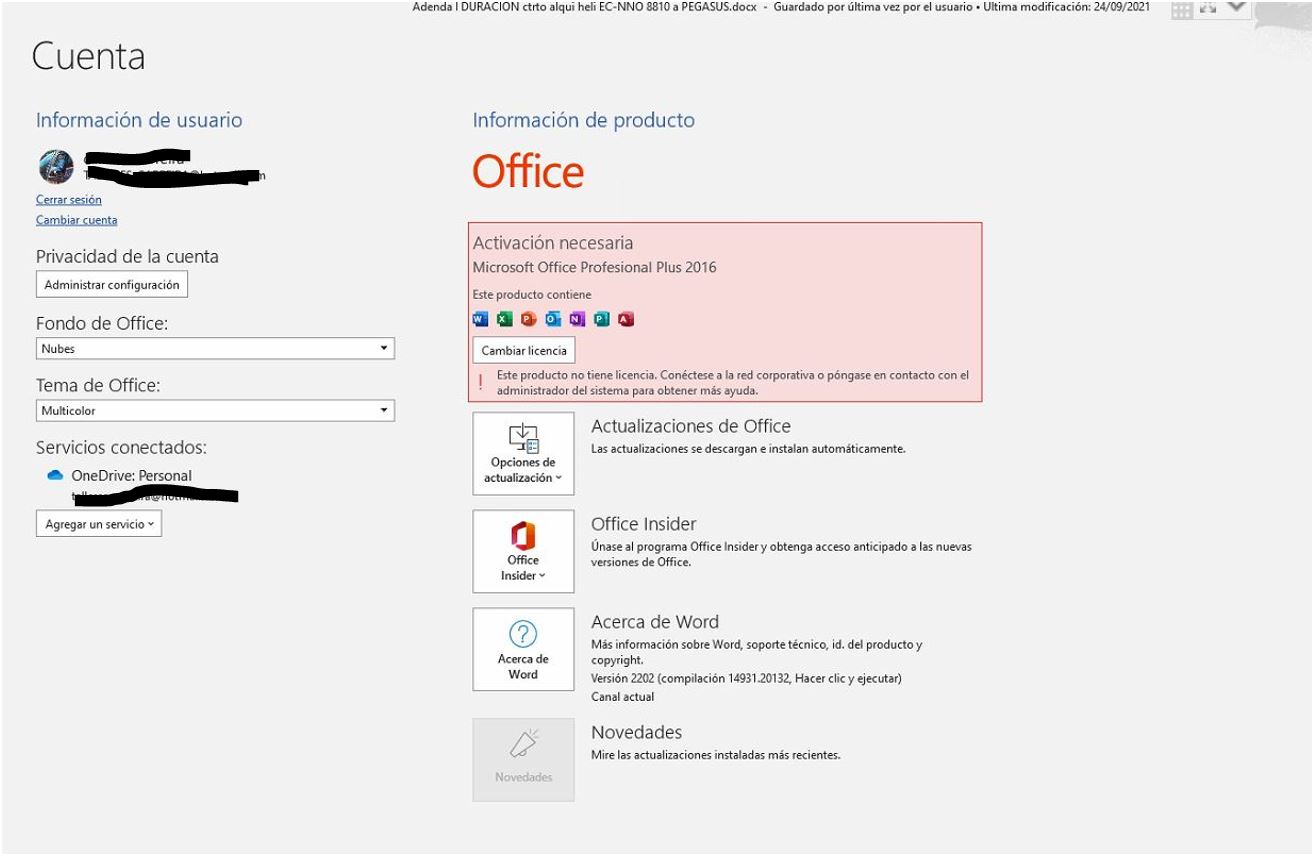Screen dimensions: 1312x859
Task: Click Microsoft Office Profesional Plus 2016 text
Action: (594, 267)
